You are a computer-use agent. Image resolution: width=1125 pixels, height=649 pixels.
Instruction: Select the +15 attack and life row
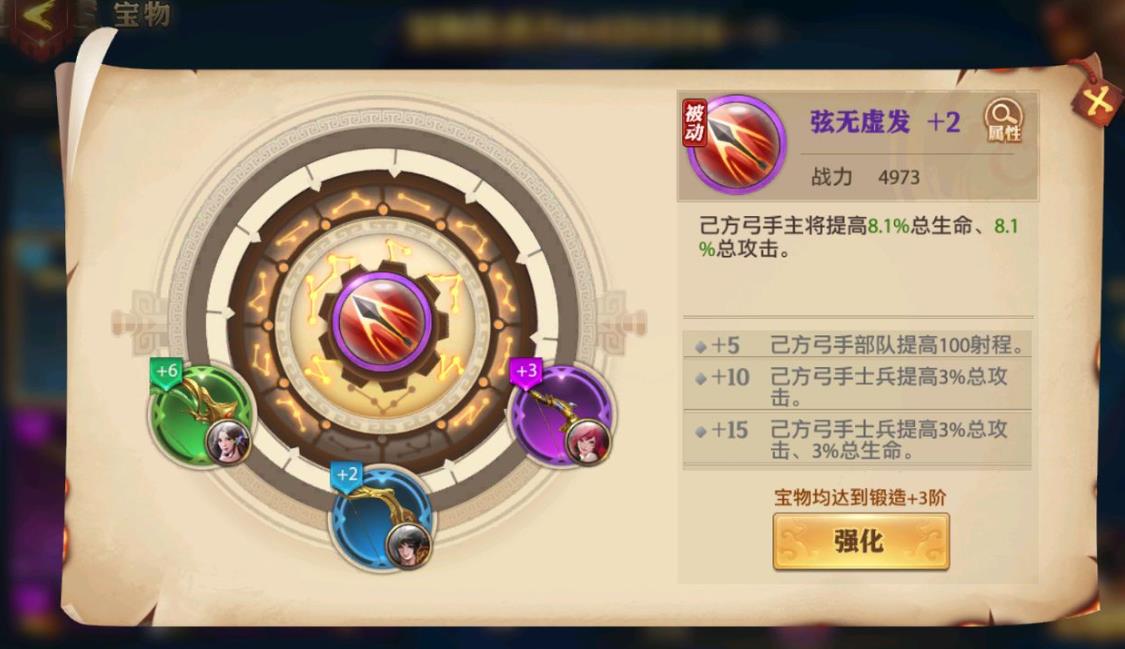click(857, 439)
